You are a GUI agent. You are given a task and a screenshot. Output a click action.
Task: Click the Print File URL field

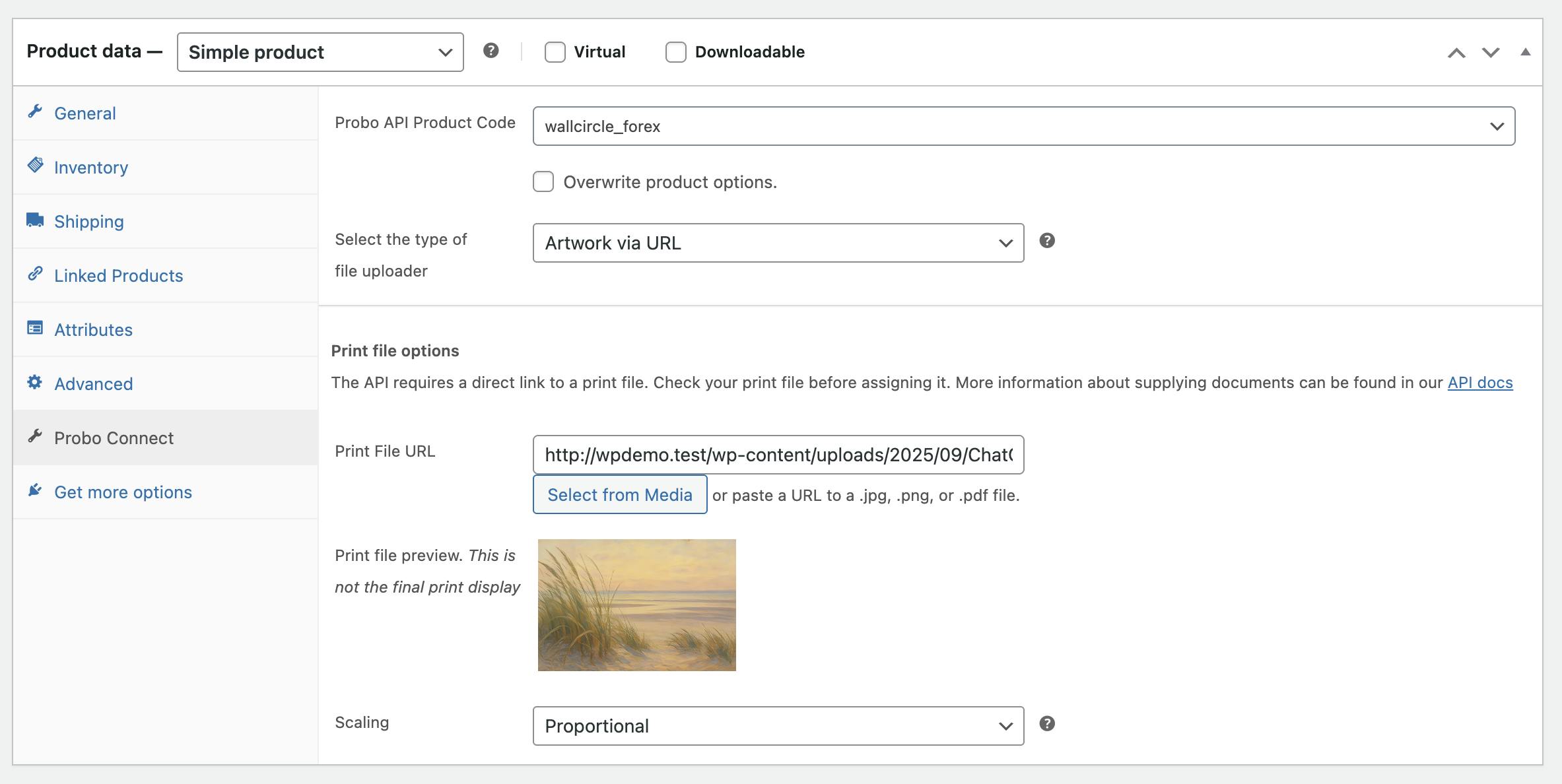(778, 455)
